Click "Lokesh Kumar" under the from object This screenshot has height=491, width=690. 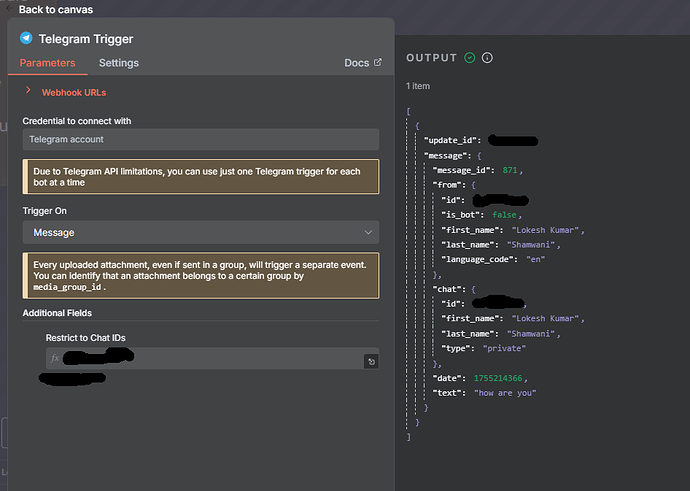coord(546,230)
